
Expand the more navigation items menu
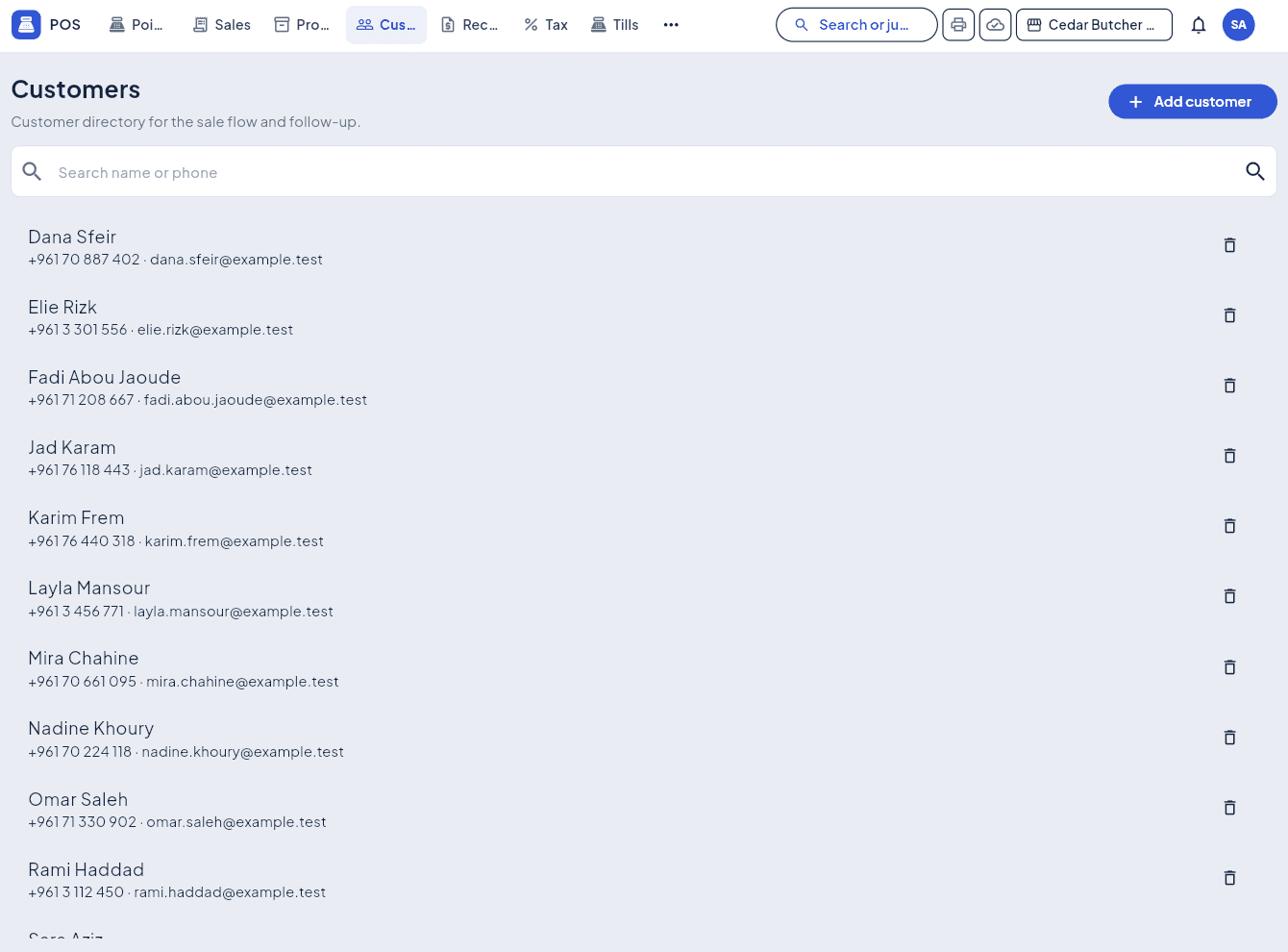[x=671, y=25]
